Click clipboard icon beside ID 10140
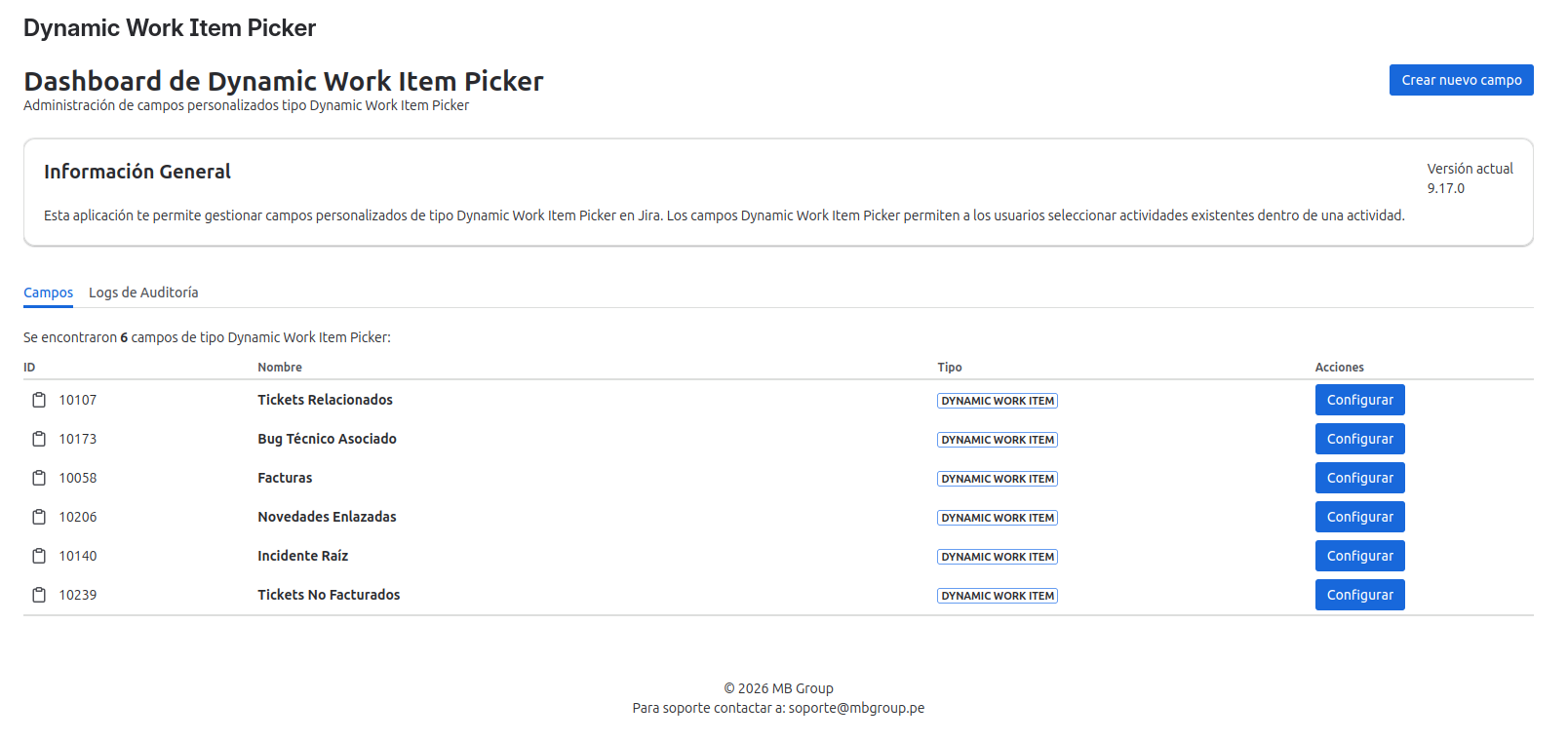The width and height of the screenshot is (1568, 742). (39, 556)
